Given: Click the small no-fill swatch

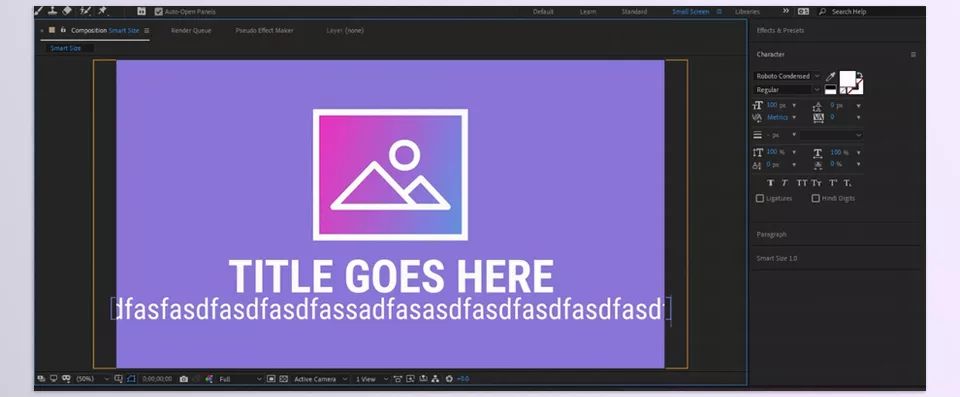Looking at the screenshot, I should click(x=843, y=90).
